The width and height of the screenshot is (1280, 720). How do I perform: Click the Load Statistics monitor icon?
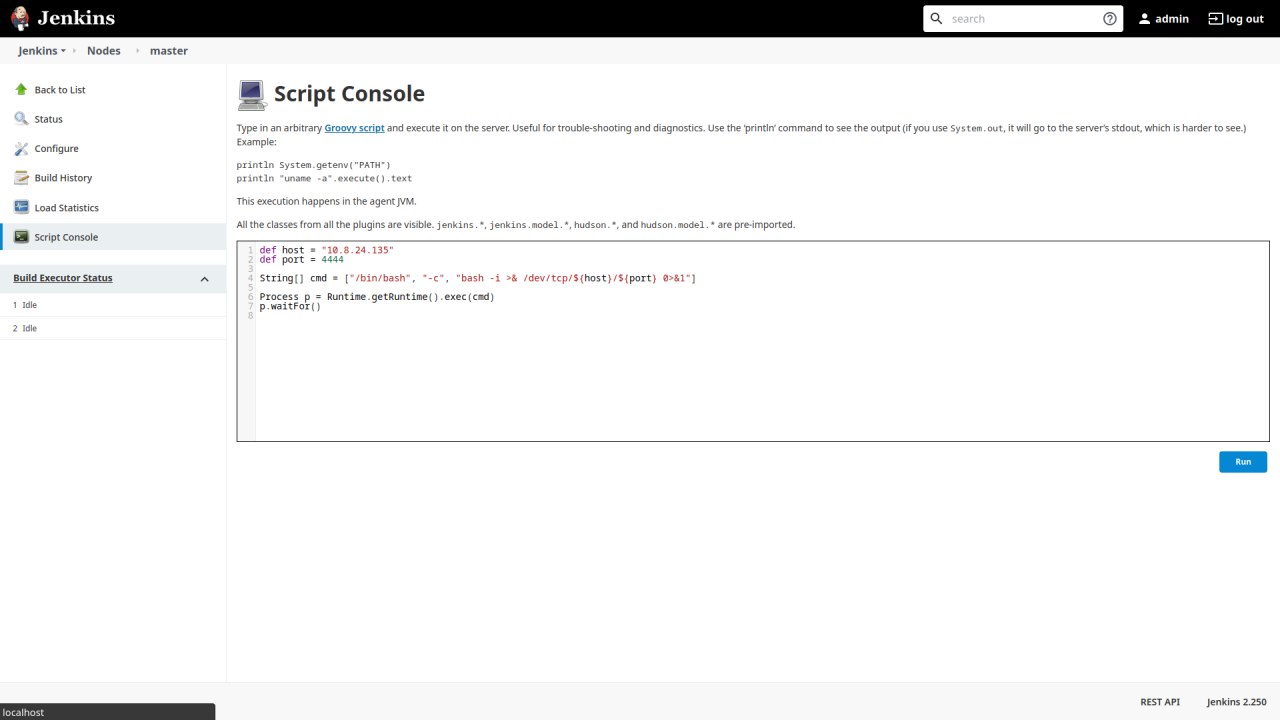click(21, 207)
